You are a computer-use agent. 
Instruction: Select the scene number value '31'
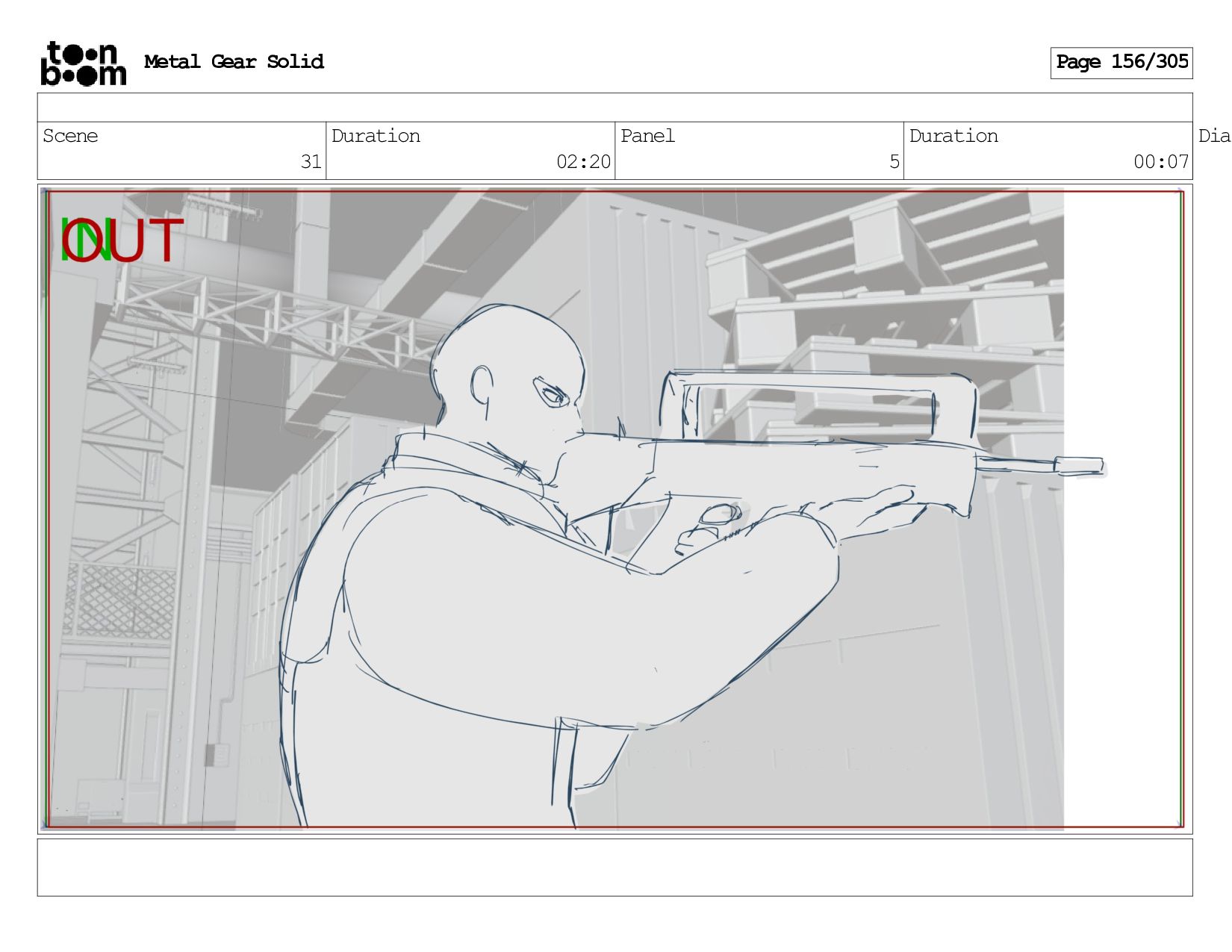pyautogui.click(x=311, y=162)
